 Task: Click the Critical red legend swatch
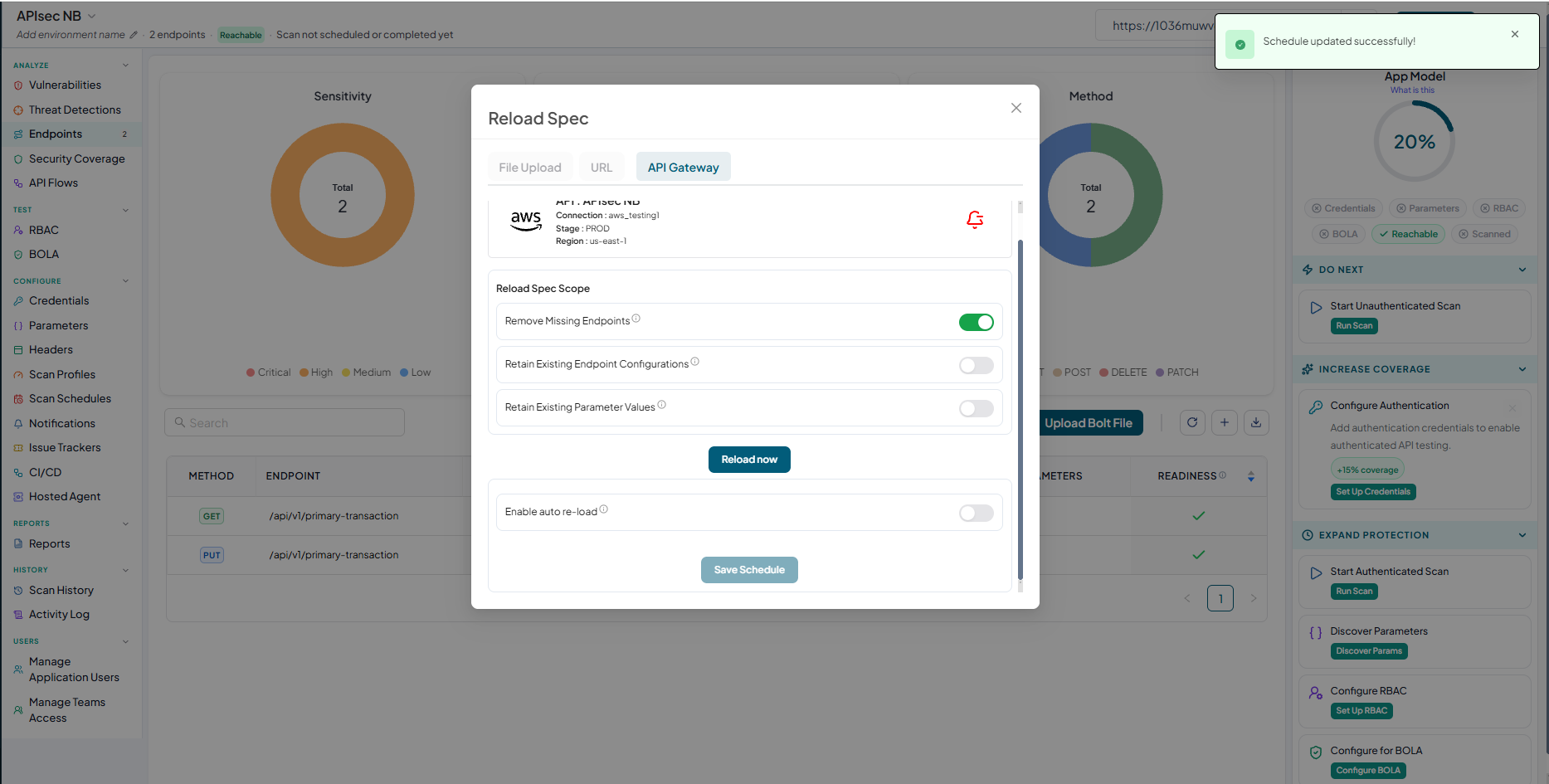[x=251, y=373]
